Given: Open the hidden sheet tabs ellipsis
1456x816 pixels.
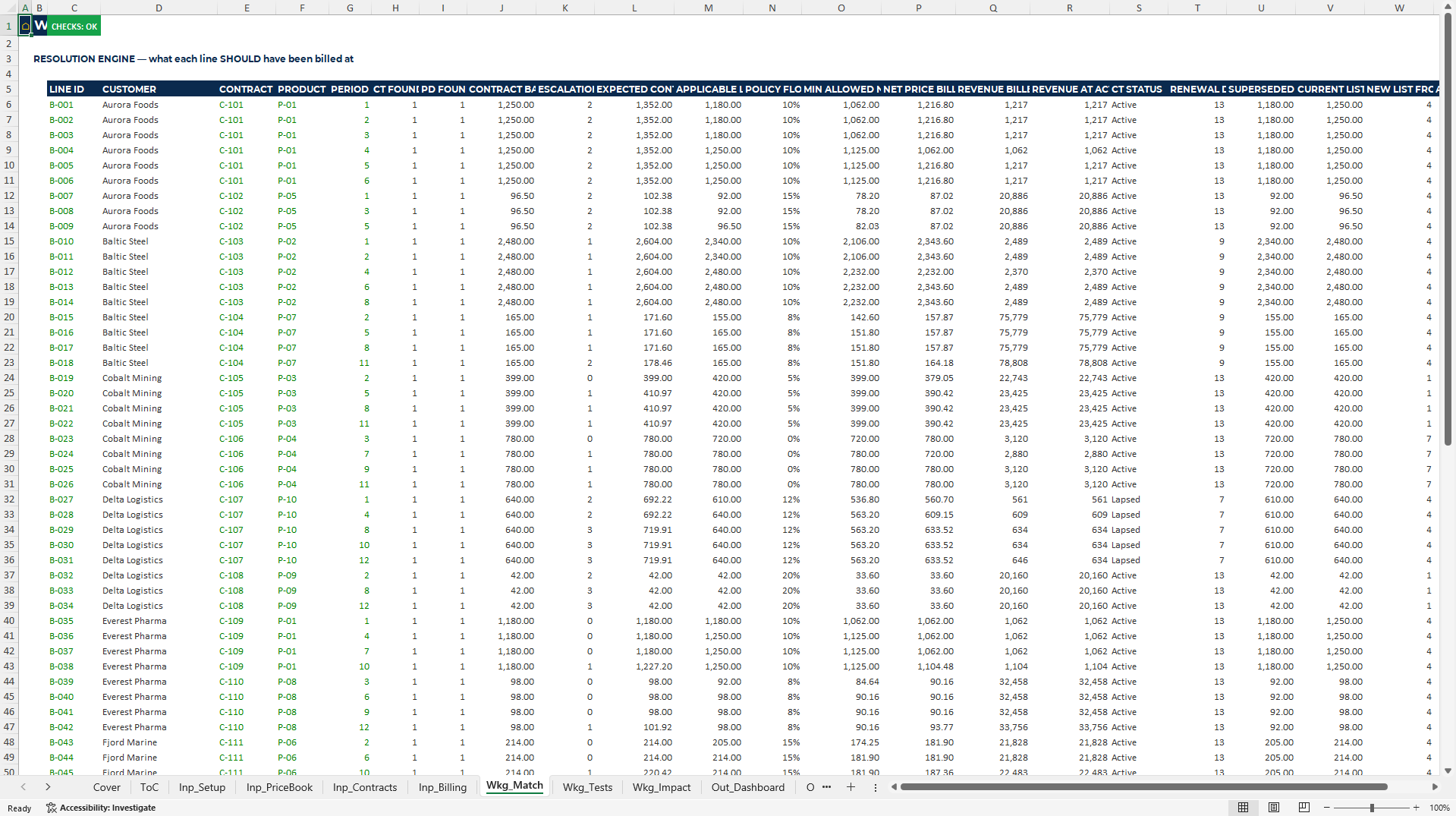Looking at the screenshot, I should [x=826, y=787].
